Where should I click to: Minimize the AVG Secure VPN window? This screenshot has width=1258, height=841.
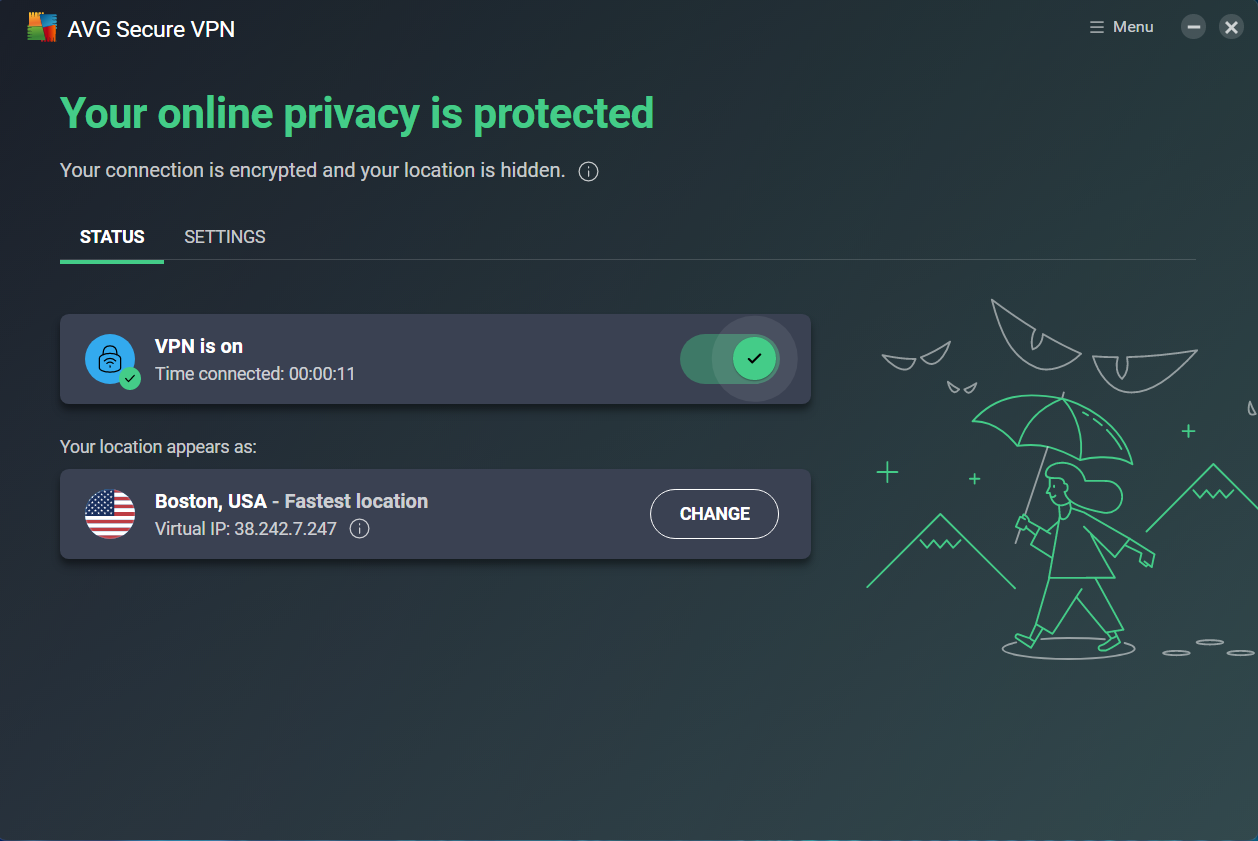pos(1193,27)
